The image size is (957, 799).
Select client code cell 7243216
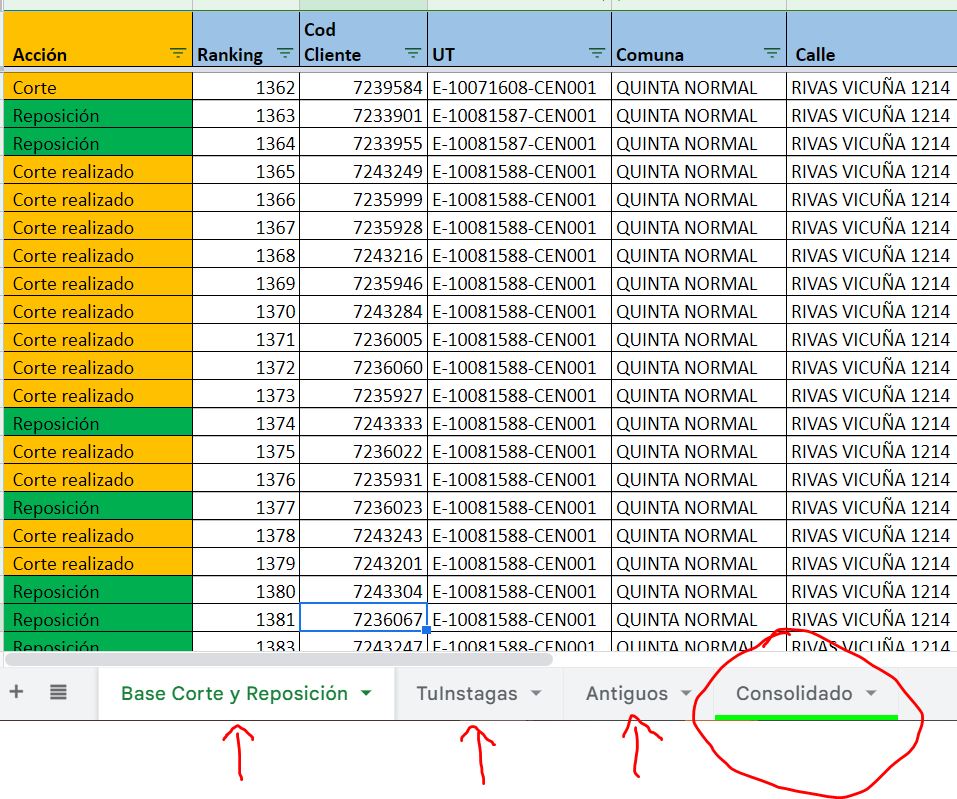point(363,255)
